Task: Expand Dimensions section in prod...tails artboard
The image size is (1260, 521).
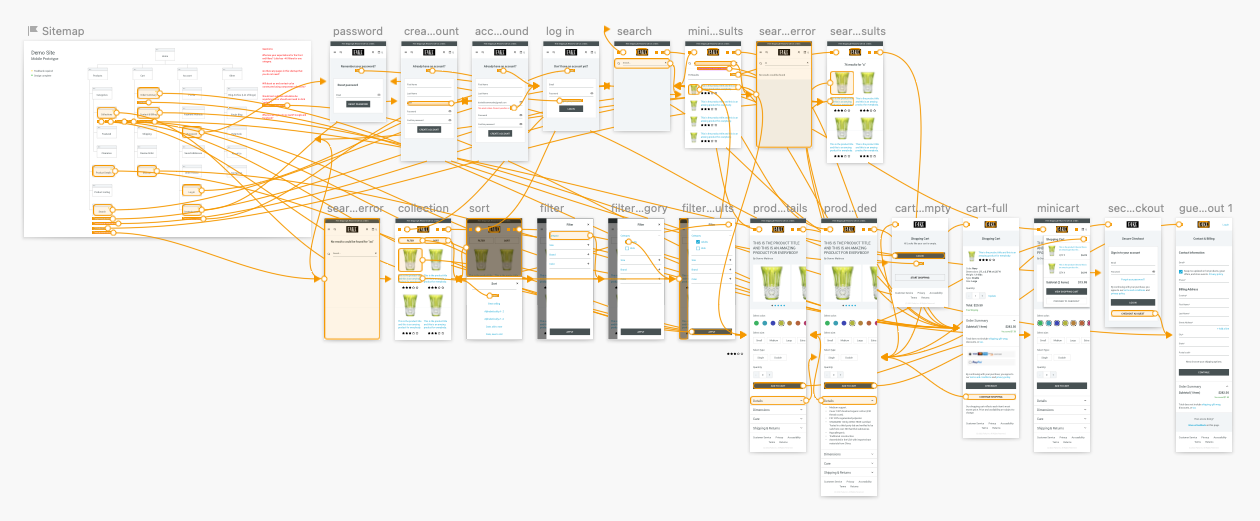Action: [778, 410]
